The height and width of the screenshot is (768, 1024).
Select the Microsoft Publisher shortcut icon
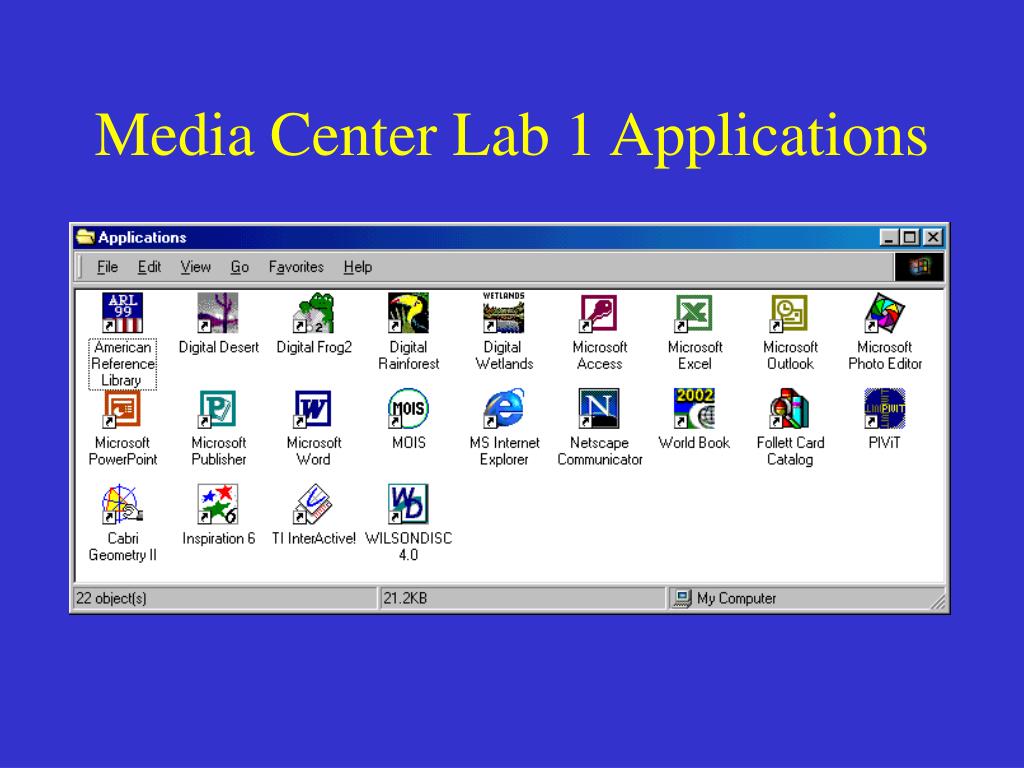(218, 408)
